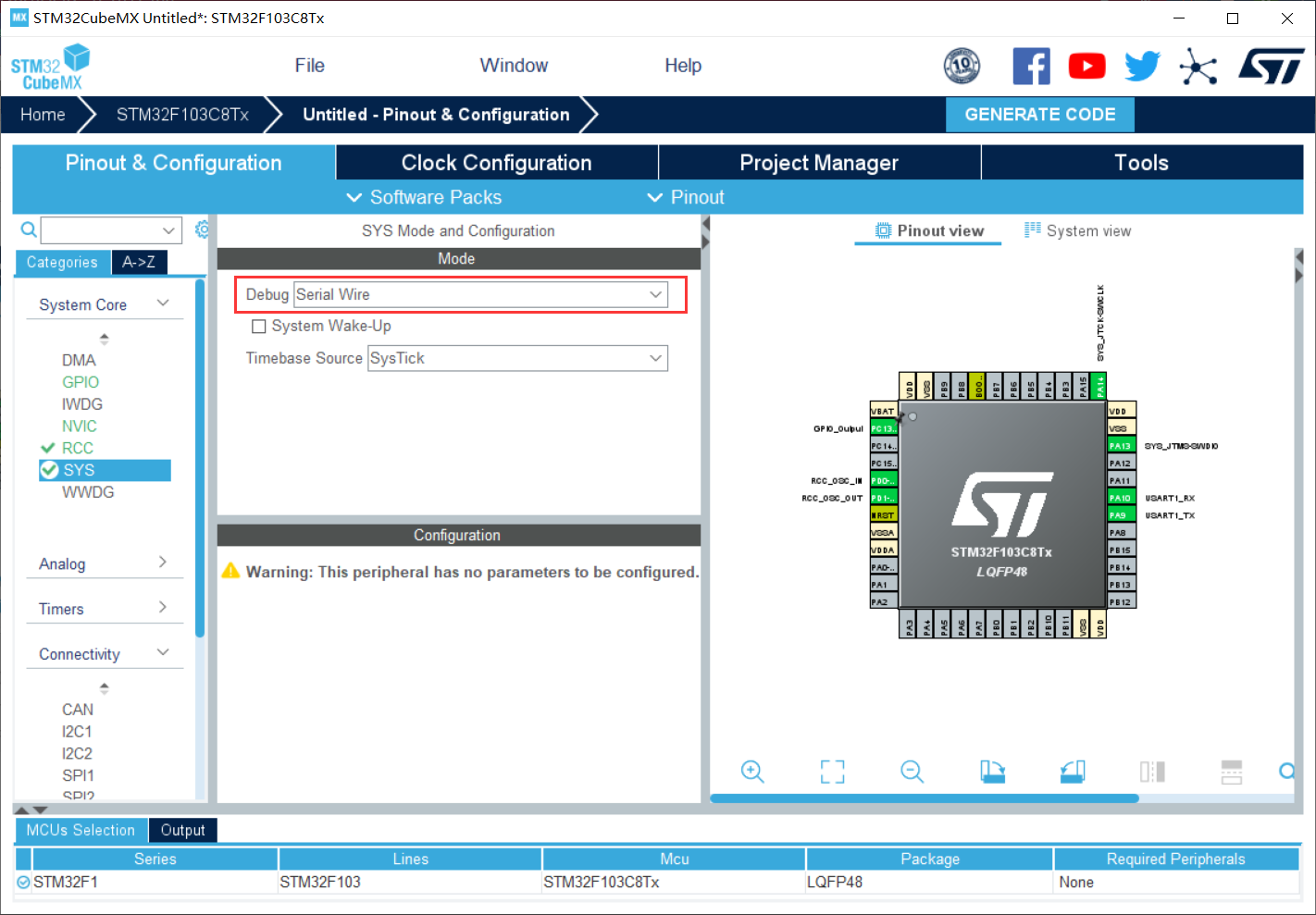Zoom in on the pinout view

pos(752,772)
